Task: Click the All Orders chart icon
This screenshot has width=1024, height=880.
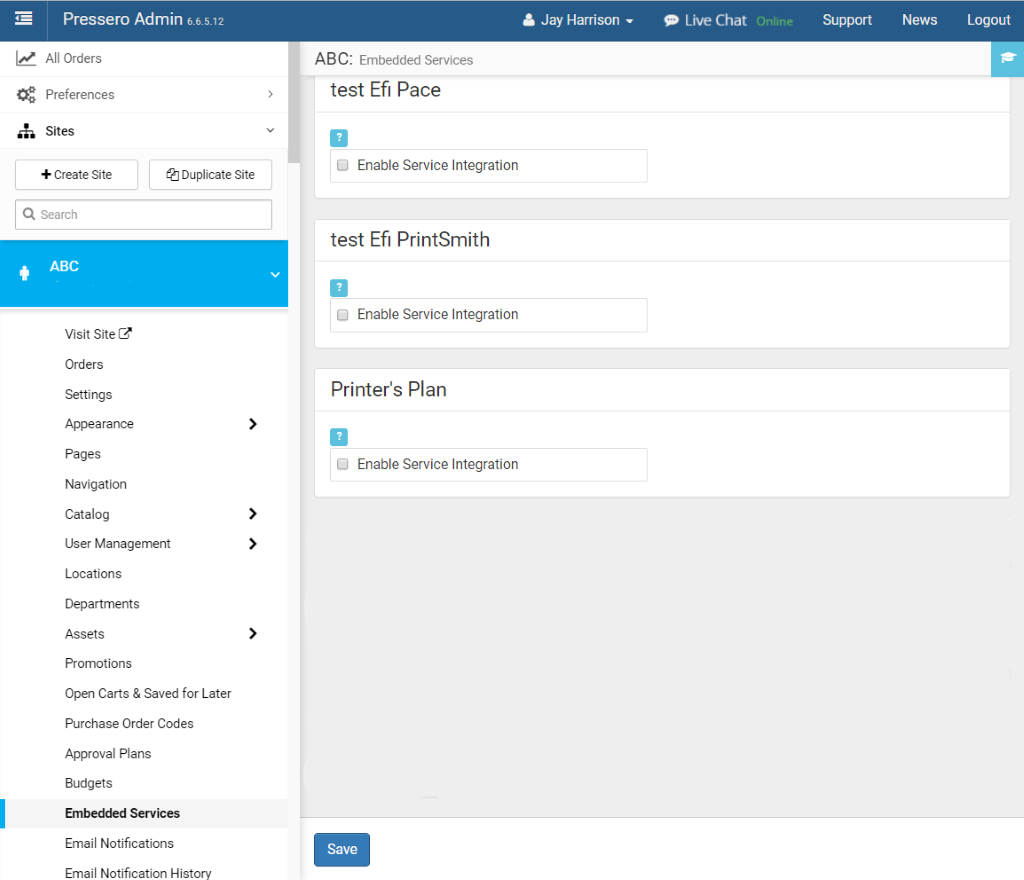Action: pos(25,59)
